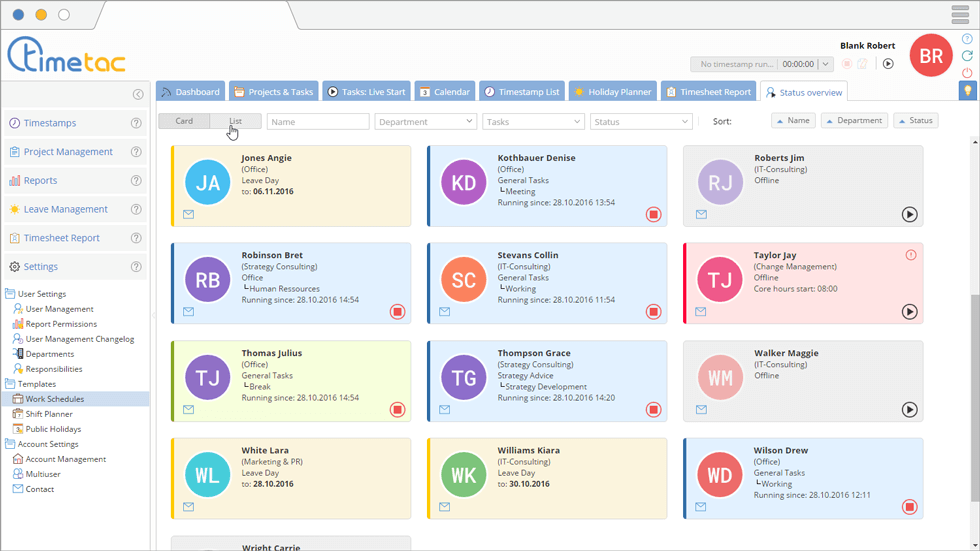The width and height of the screenshot is (980, 551).
Task: Stop Kothbauer Denise's running task
Action: [653, 214]
